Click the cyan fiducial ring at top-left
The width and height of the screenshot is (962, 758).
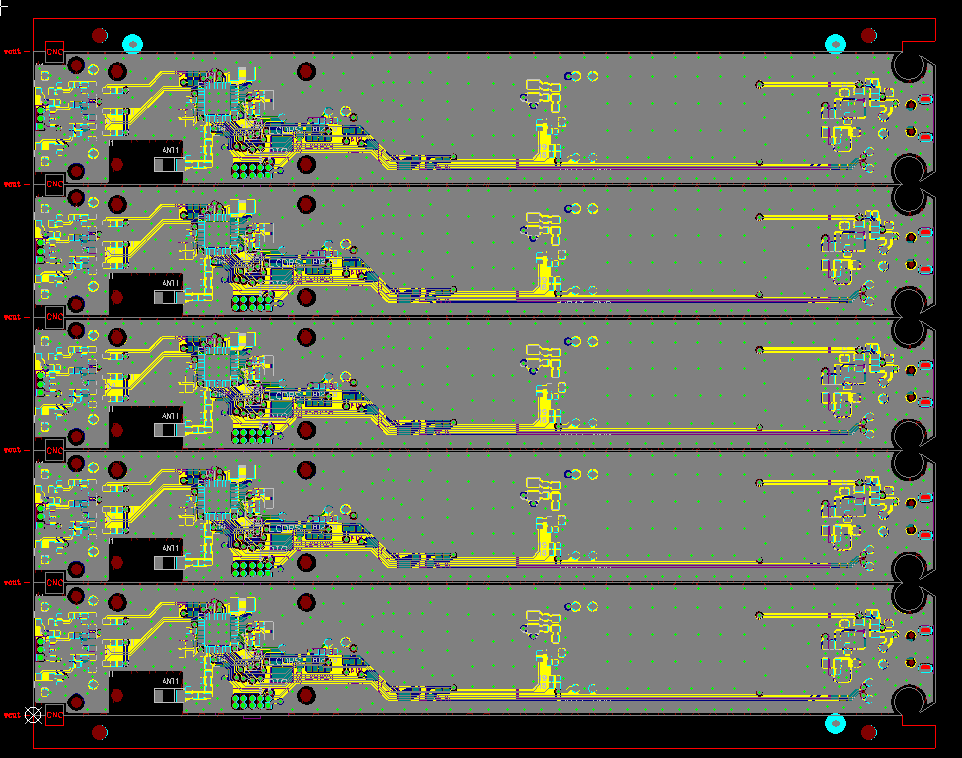[x=132, y=44]
